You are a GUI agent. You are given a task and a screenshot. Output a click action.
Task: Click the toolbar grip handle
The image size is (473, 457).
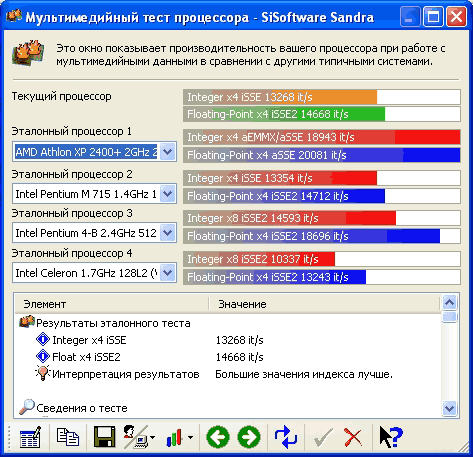click(x=9, y=437)
